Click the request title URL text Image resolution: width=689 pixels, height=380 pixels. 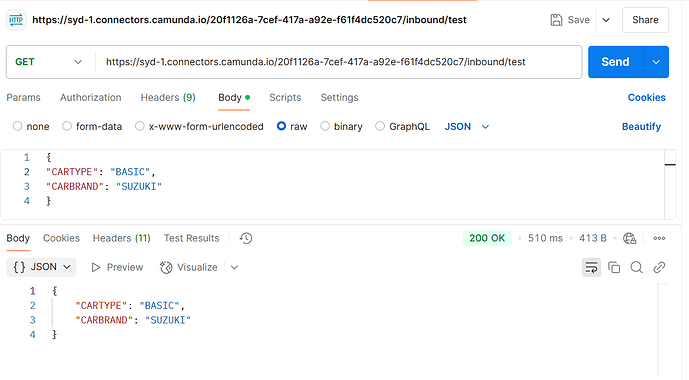pyautogui.click(x=249, y=20)
